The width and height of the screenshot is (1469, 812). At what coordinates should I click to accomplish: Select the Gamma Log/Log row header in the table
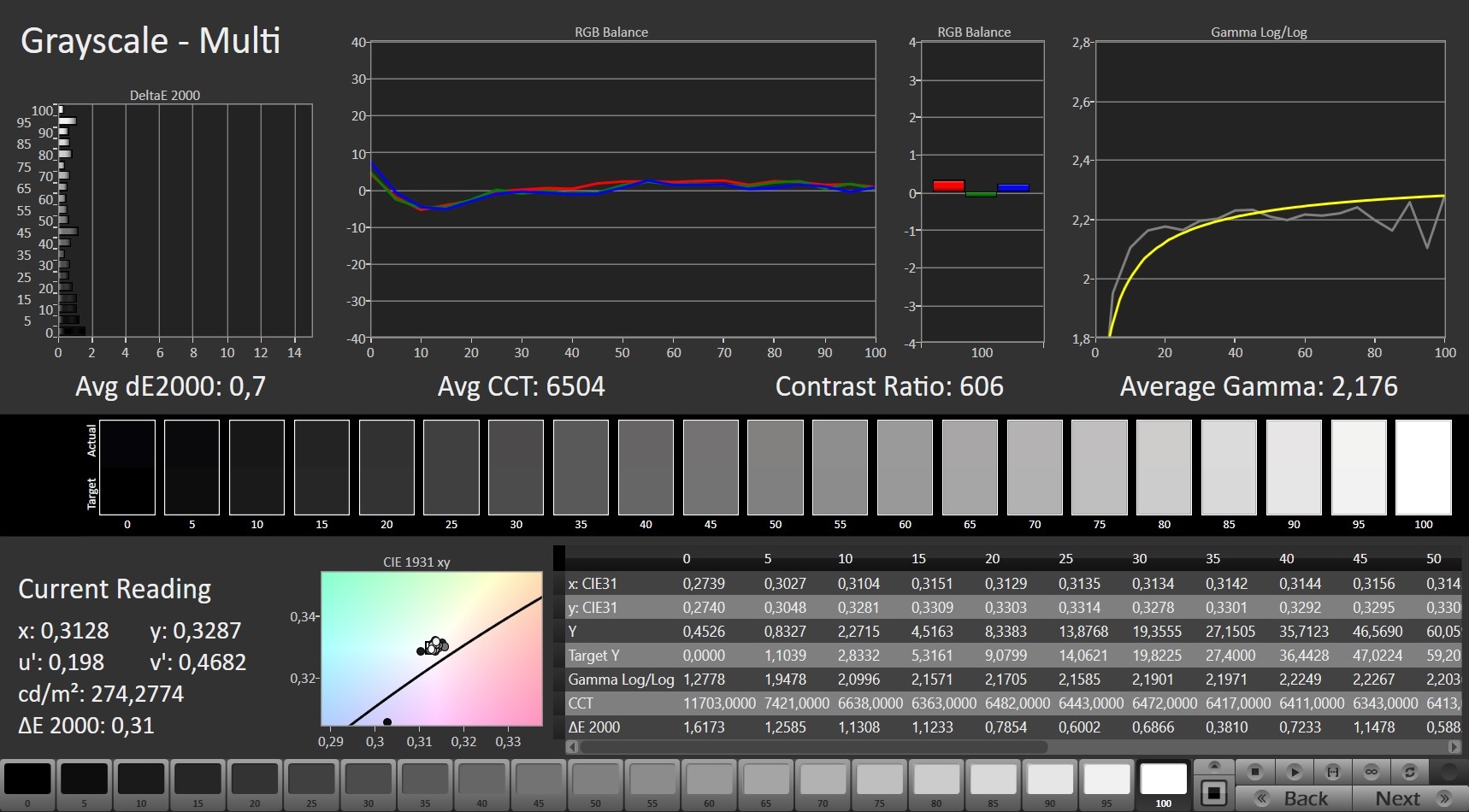(622, 680)
